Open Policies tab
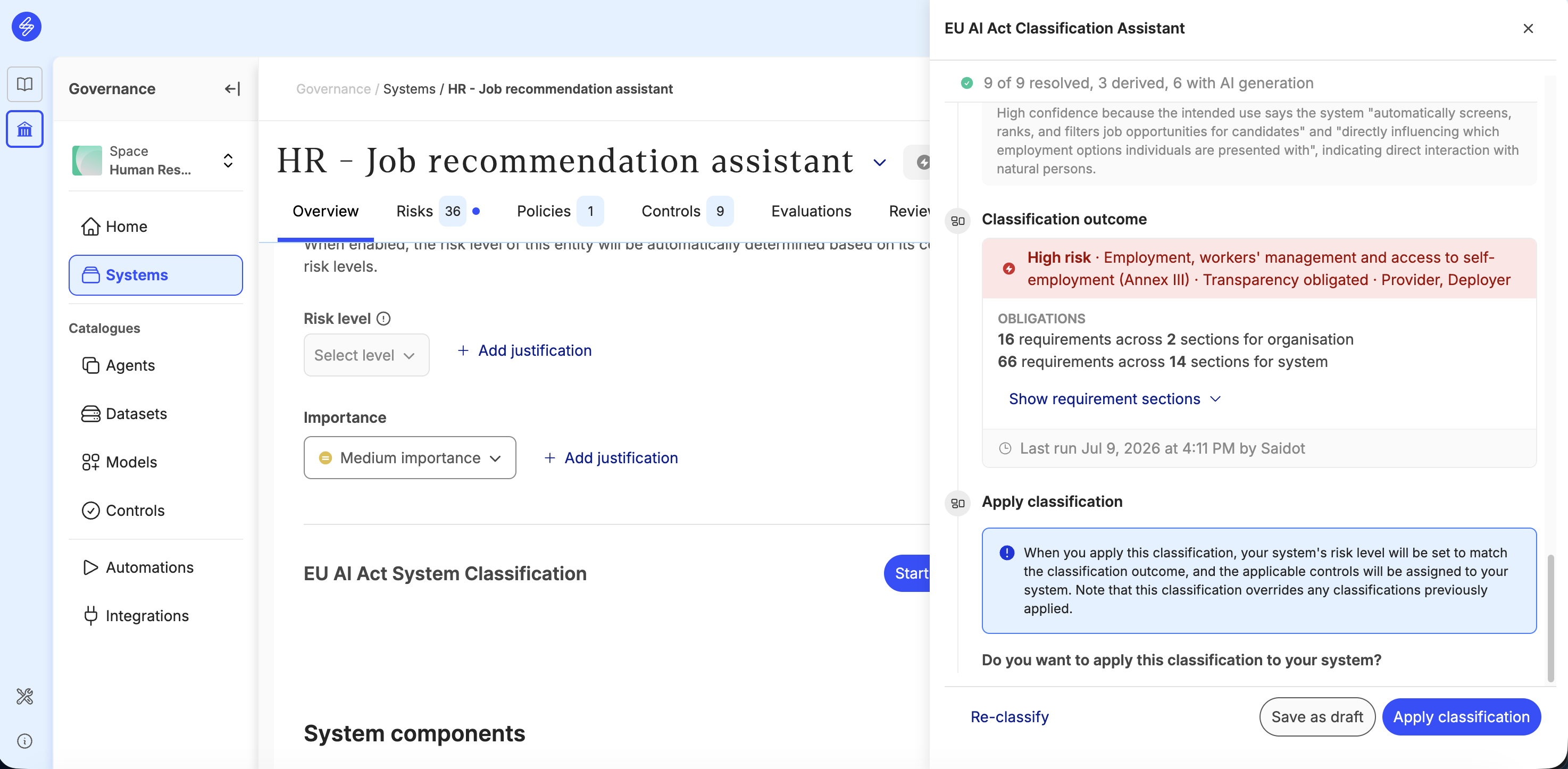 click(560, 211)
